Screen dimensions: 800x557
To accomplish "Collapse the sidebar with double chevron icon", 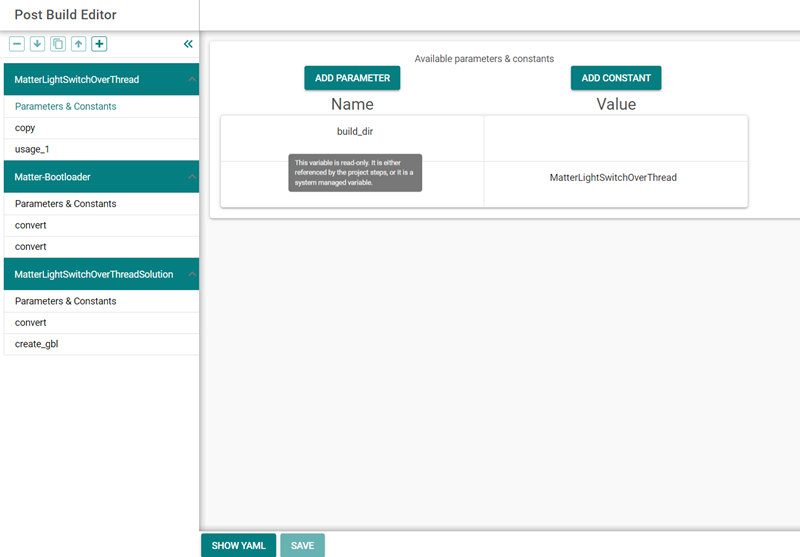I will [188, 44].
